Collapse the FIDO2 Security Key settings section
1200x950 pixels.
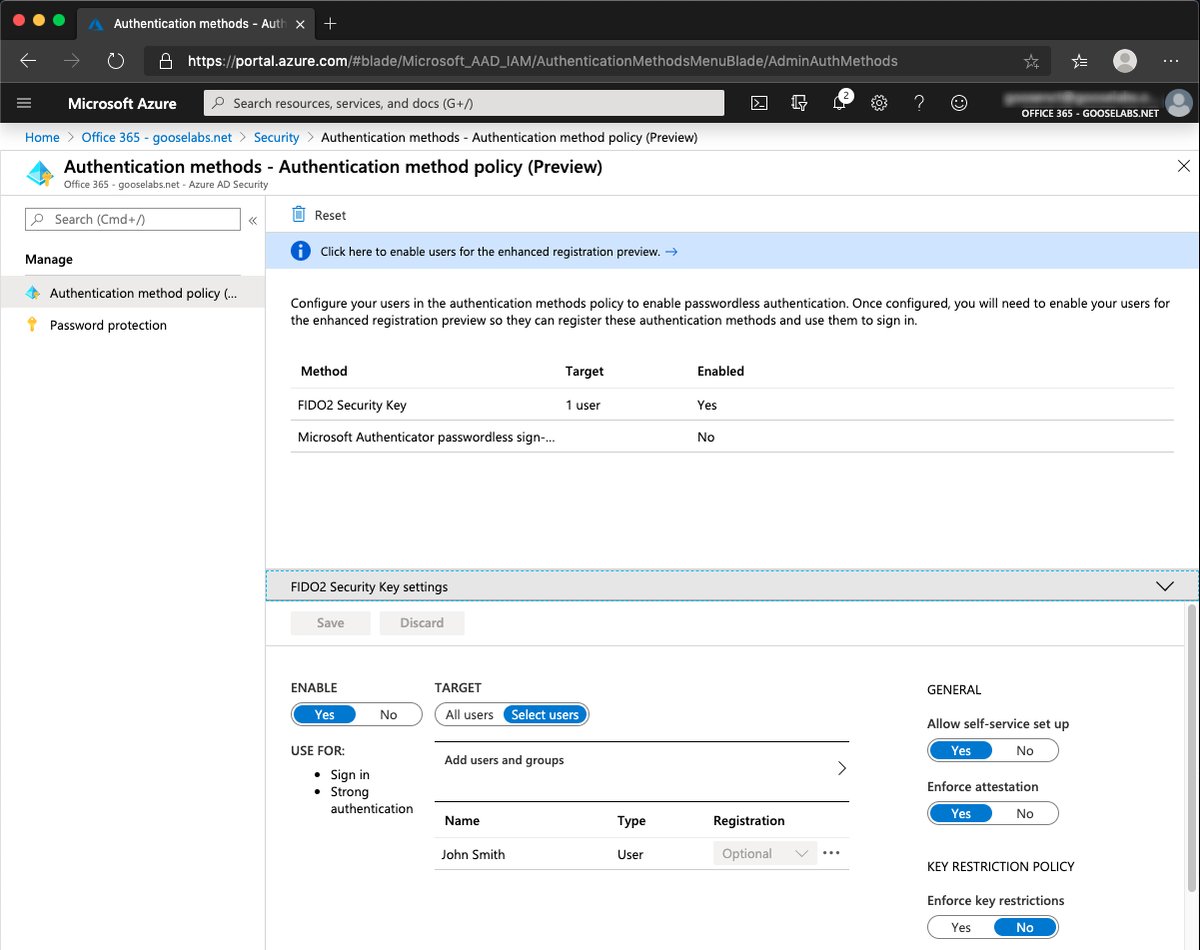click(x=1164, y=586)
